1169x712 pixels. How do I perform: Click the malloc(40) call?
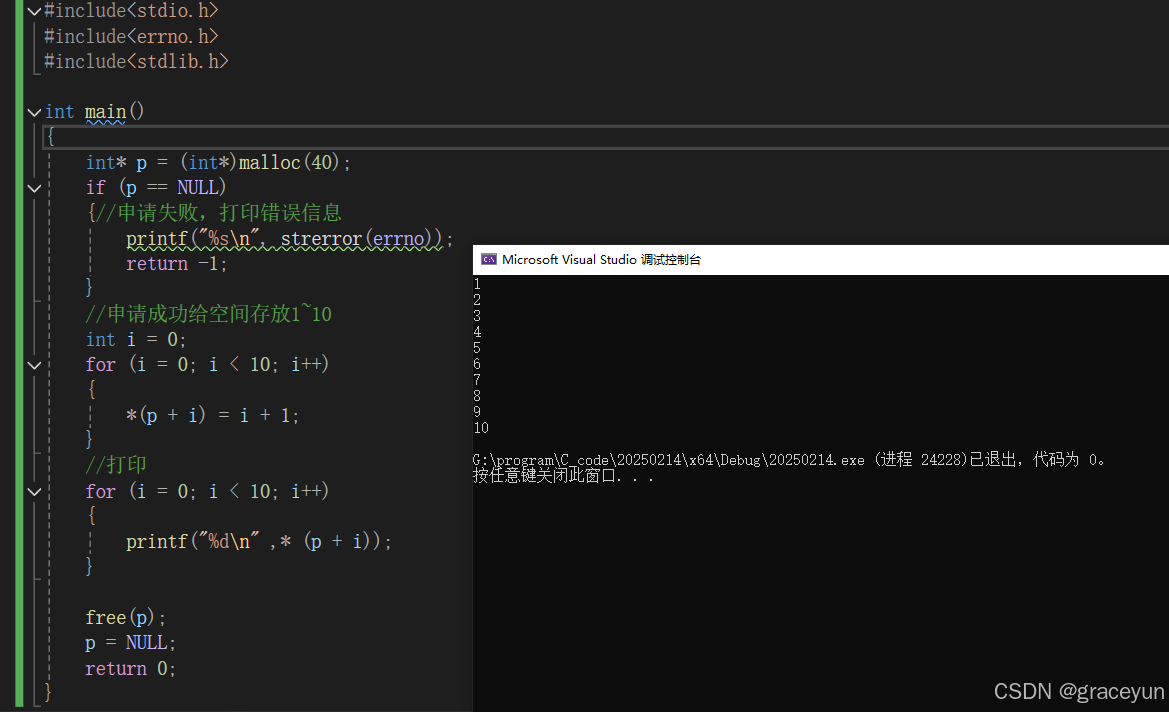pyautogui.click(x=289, y=163)
